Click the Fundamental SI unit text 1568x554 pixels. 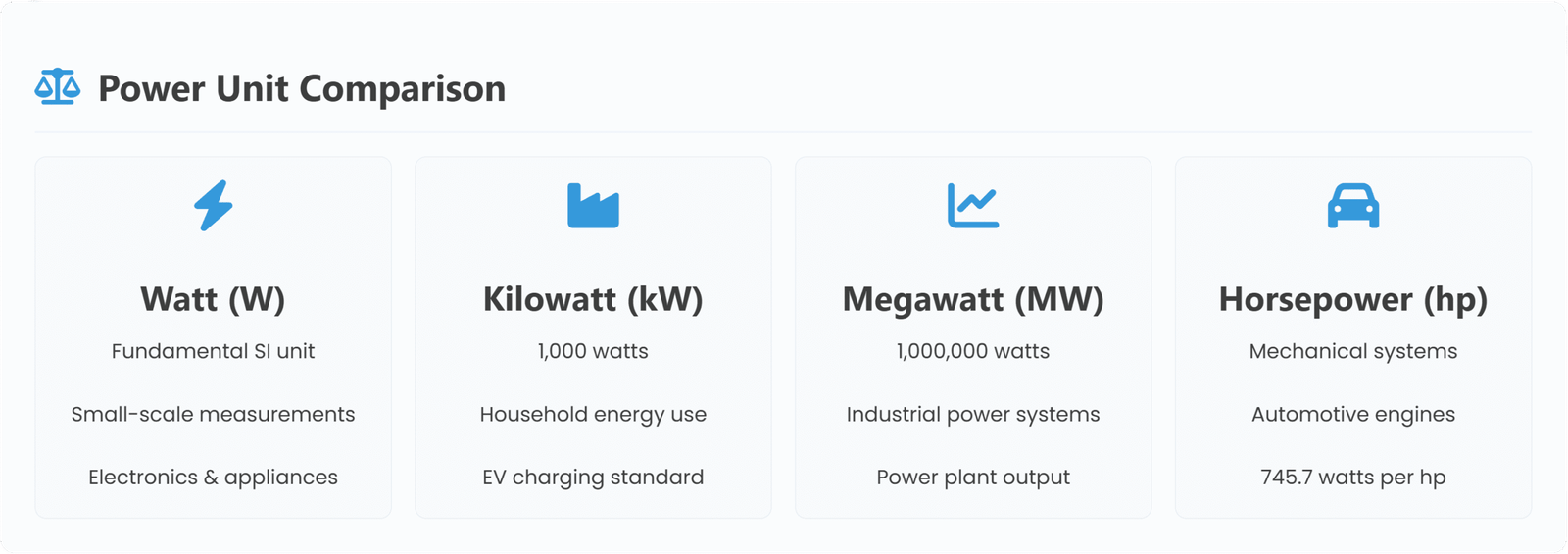click(x=213, y=351)
